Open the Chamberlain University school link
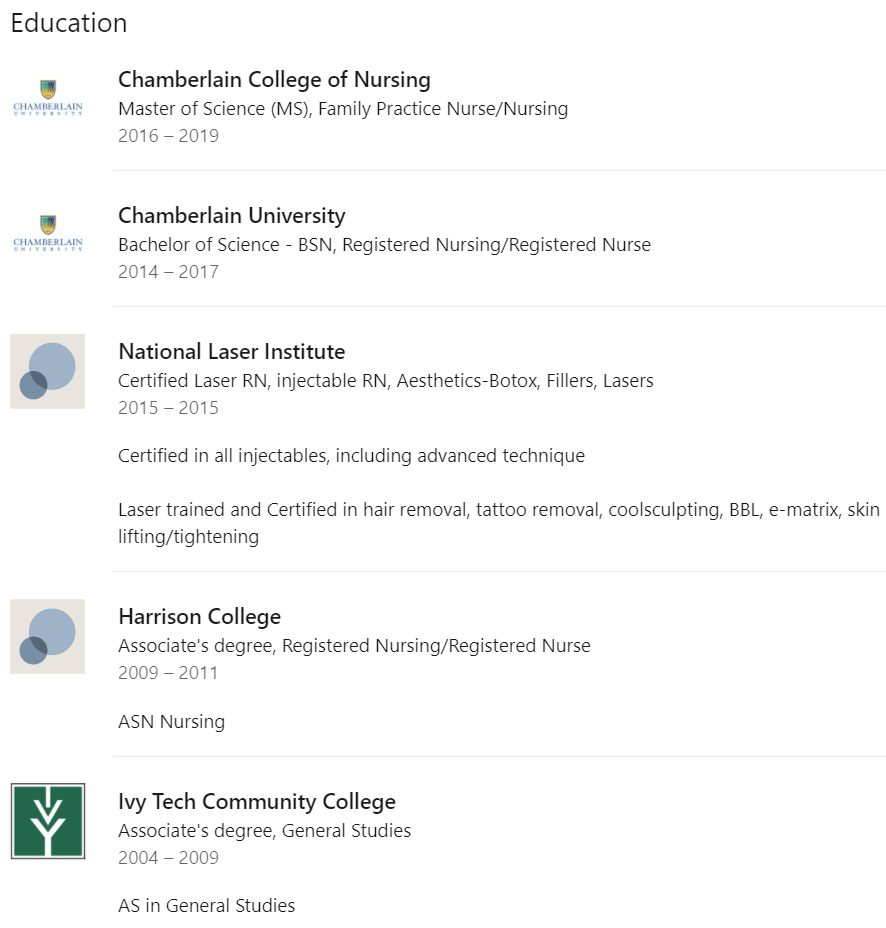The height and width of the screenshot is (928, 886). click(231, 215)
